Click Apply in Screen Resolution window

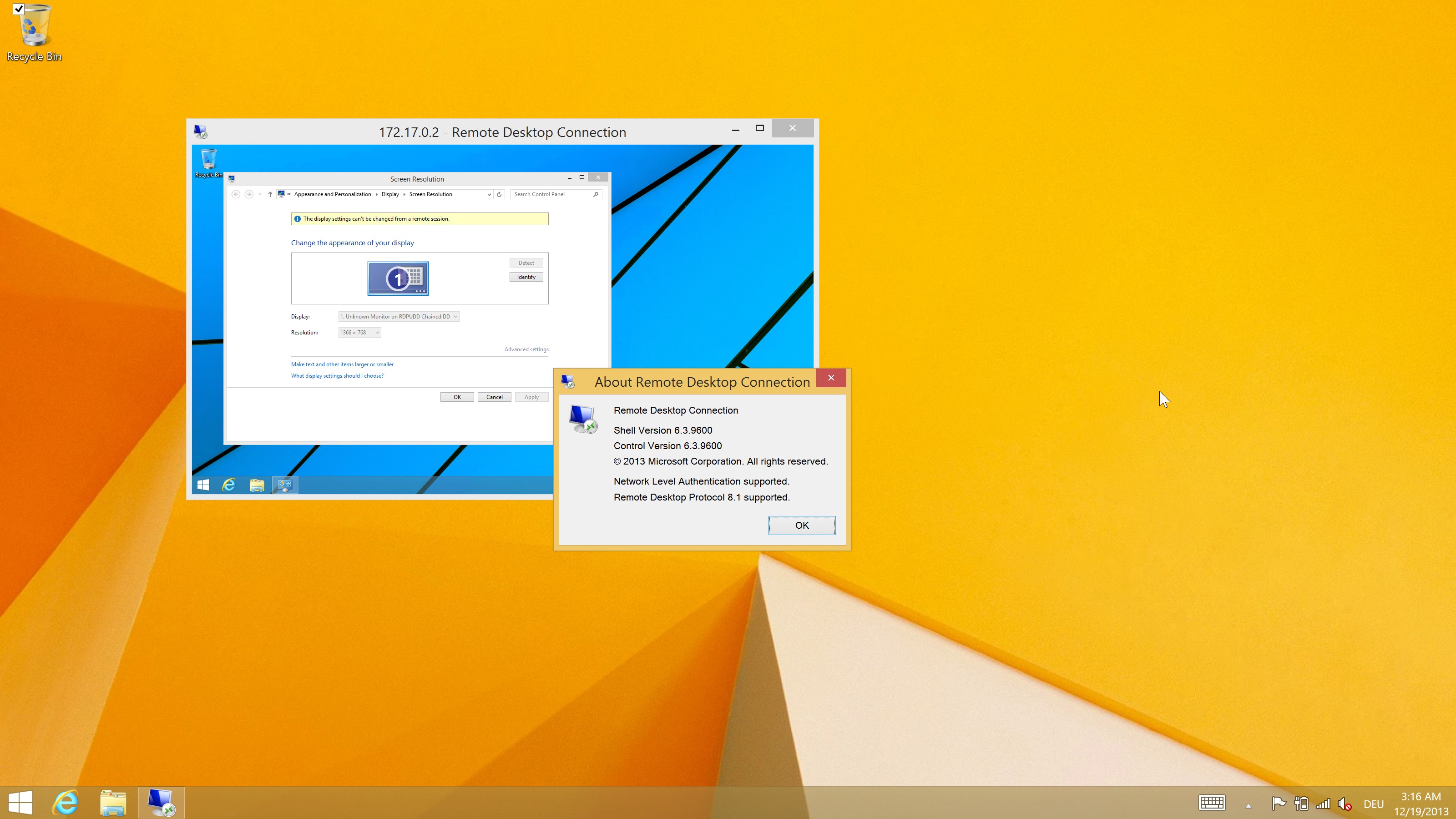[531, 397]
